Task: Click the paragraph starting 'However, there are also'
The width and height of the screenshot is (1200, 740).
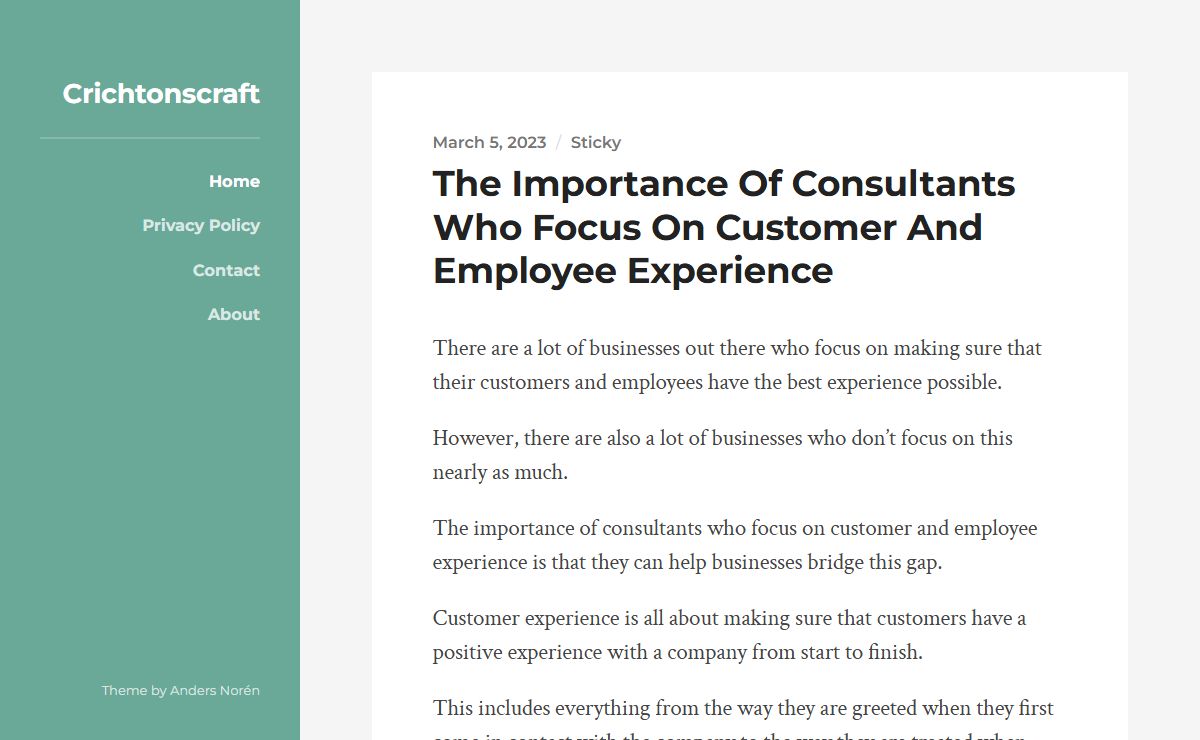Action: (723, 455)
